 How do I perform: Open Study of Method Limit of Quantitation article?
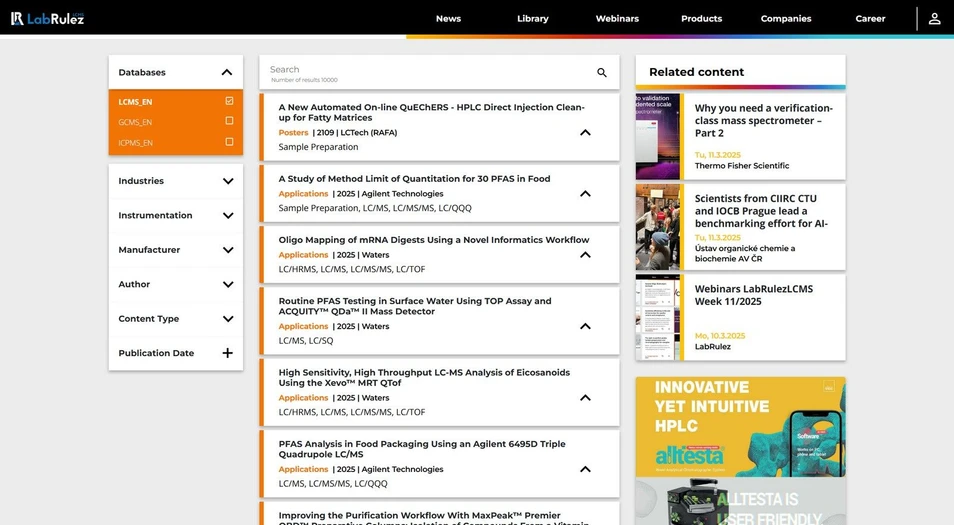[414, 179]
